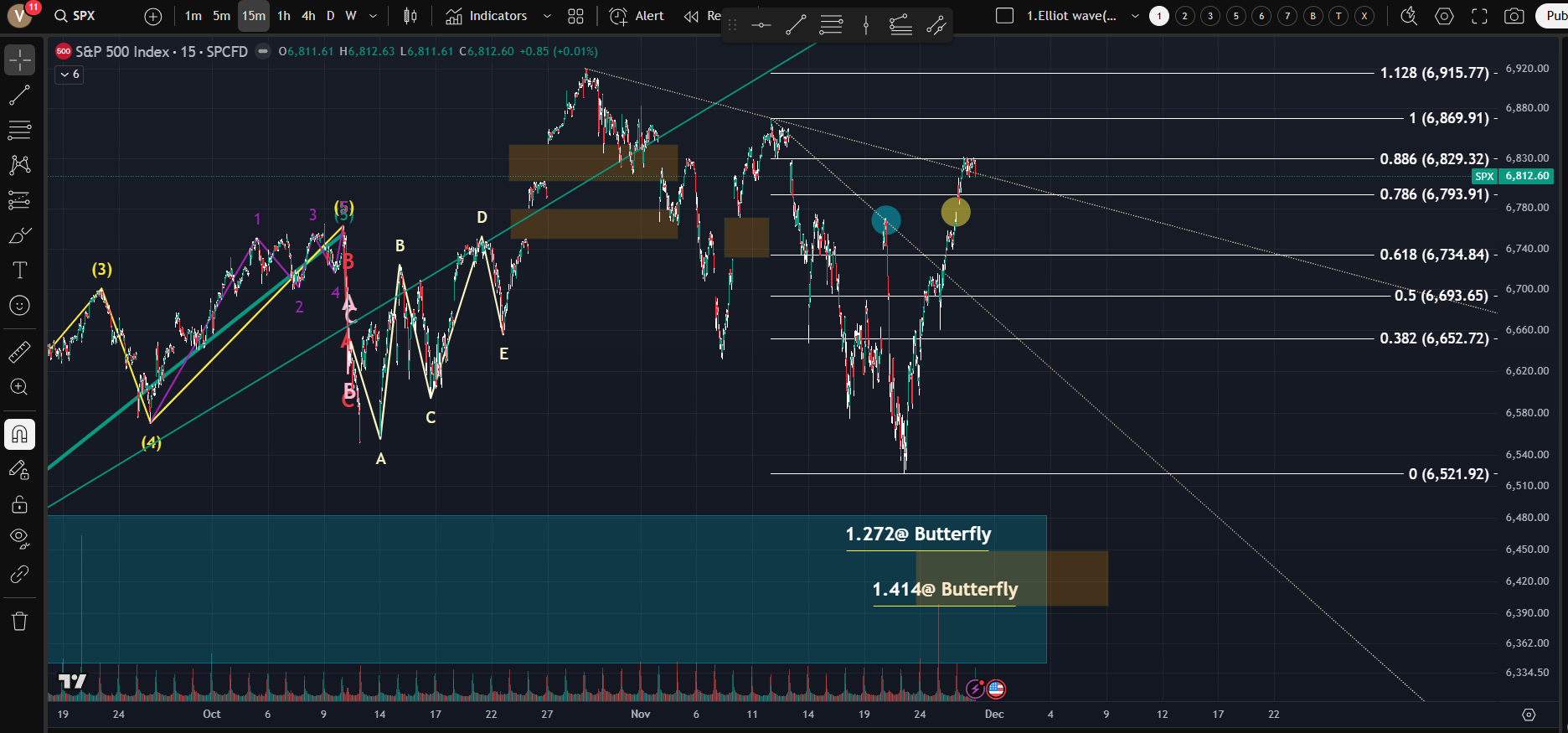Image resolution: width=1568 pixels, height=733 pixels.
Task: Open the Elliot wave layout dropdown
Action: coord(1135,16)
